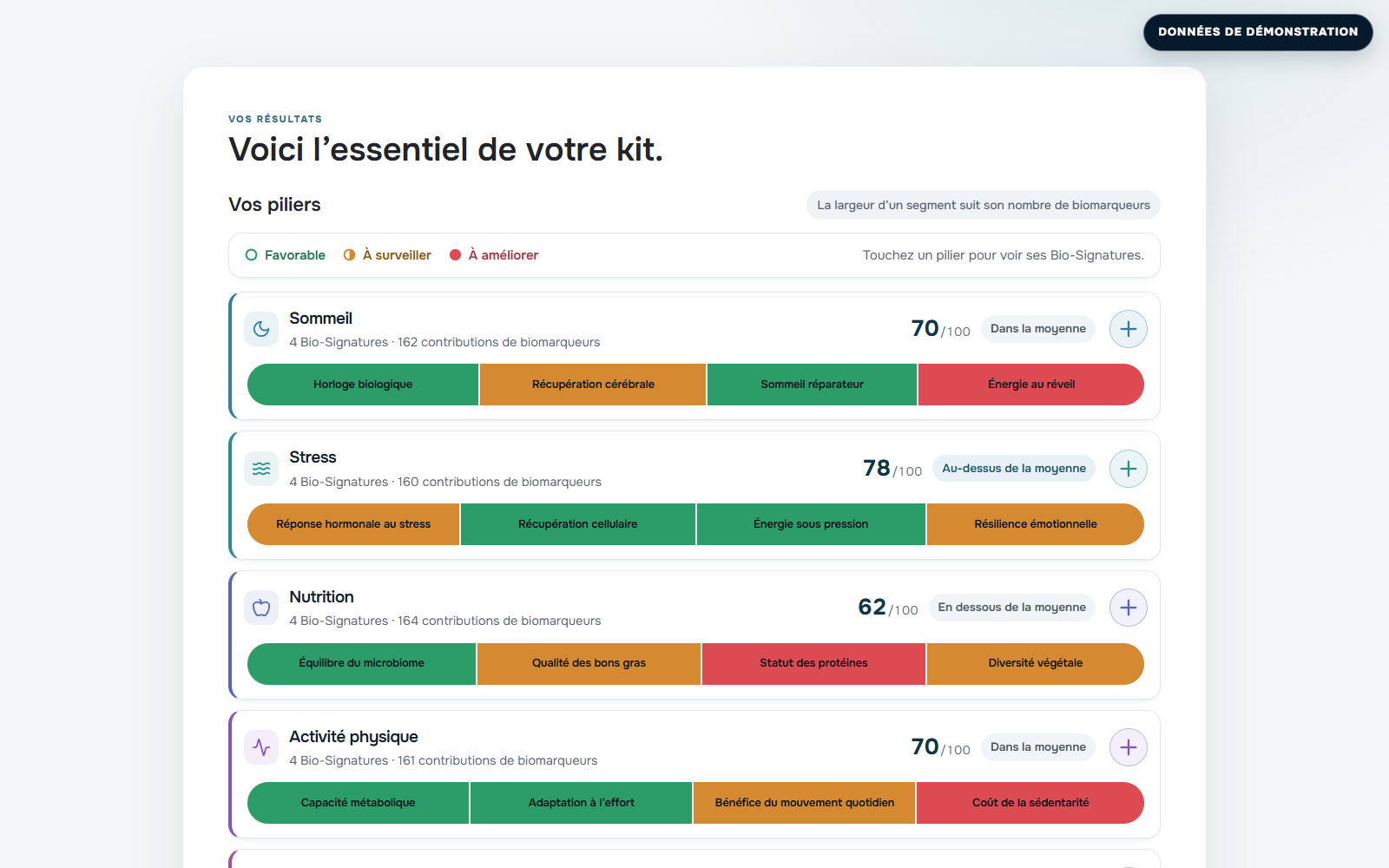Select the Équilibre du microbiome segment
Viewport: 1389px width, 868px height.
pyautogui.click(x=362, y=663)
